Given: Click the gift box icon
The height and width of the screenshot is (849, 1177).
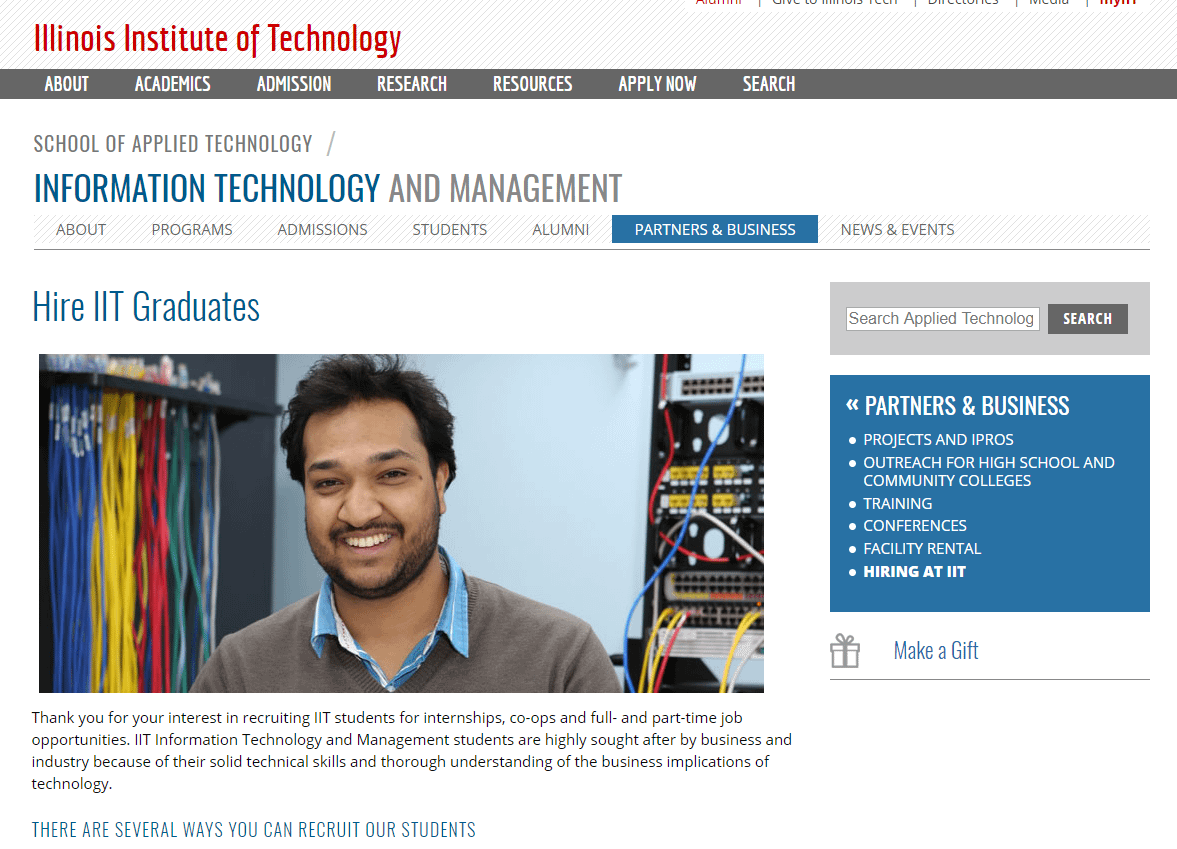Looking at the screenshot, I should (844, 650).
